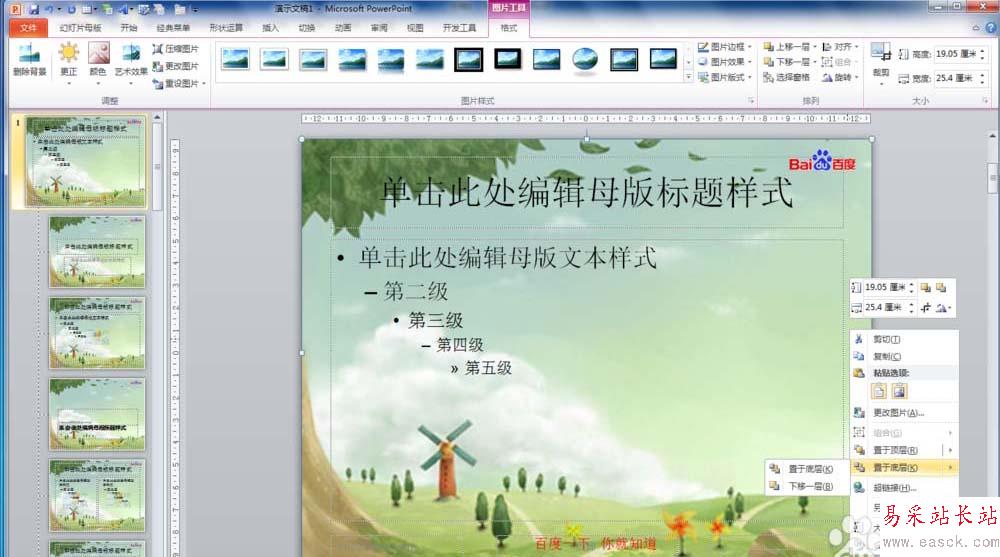Switch to Slide Master (幻灯片母板) tab
Screen dimensions: 1000x557
coord(80,28)
